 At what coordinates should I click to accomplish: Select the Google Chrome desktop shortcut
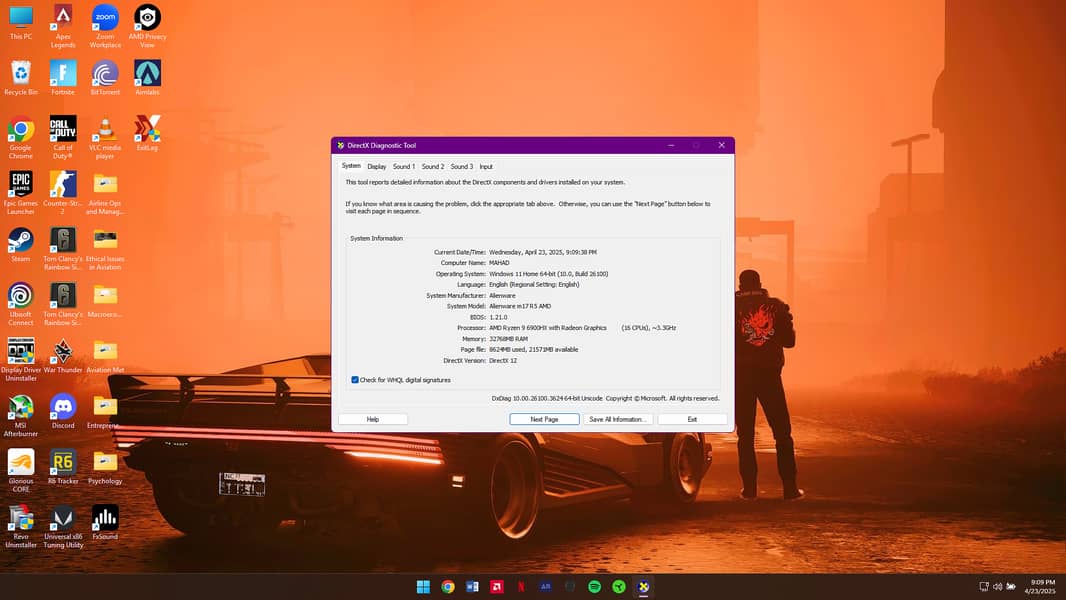coord(21,137)
